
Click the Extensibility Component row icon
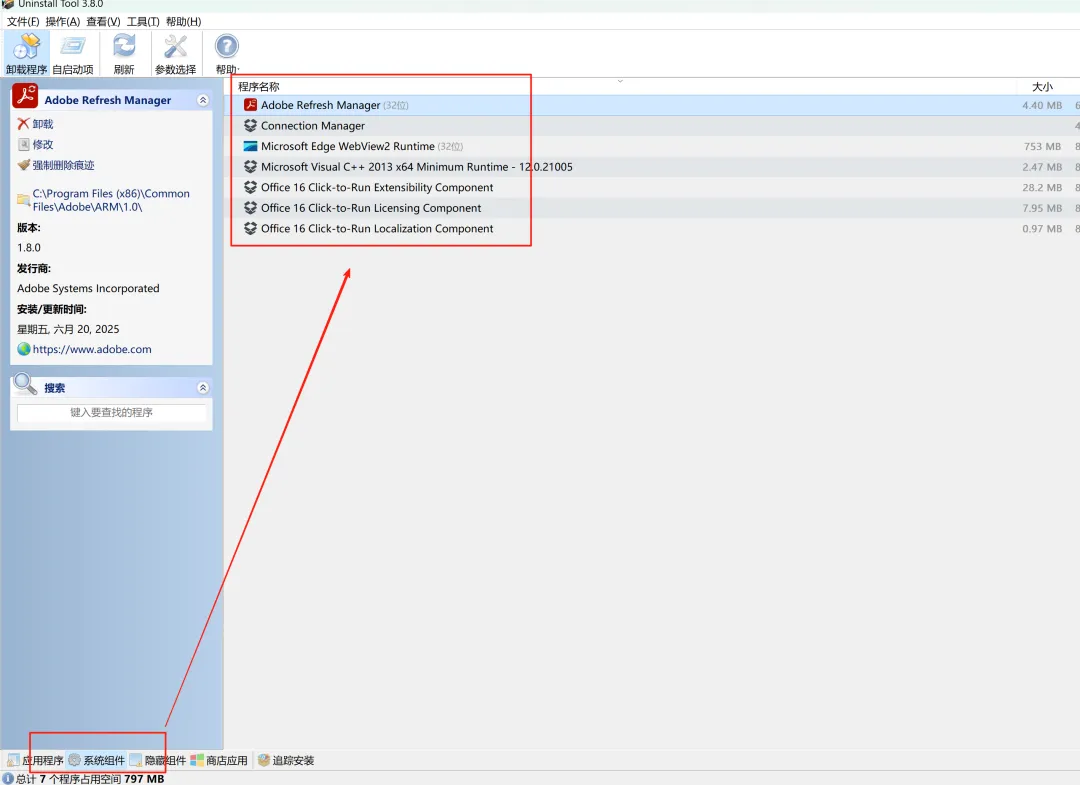coord(250,187)
